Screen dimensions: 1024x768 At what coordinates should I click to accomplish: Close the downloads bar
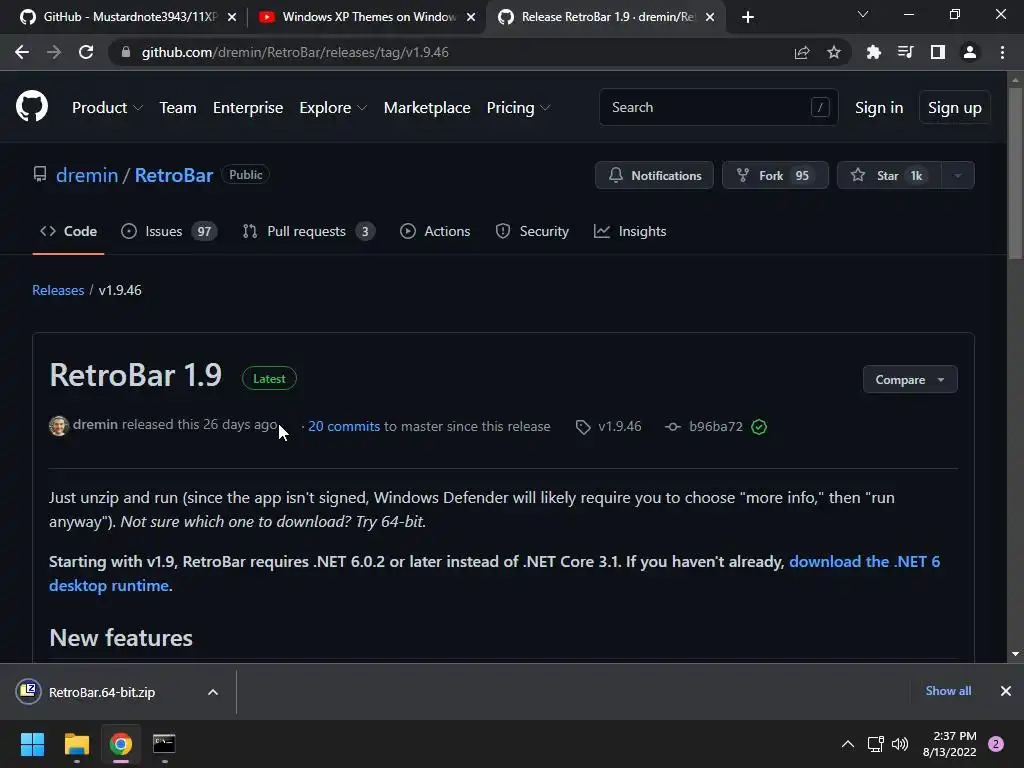coord(1006,691)
